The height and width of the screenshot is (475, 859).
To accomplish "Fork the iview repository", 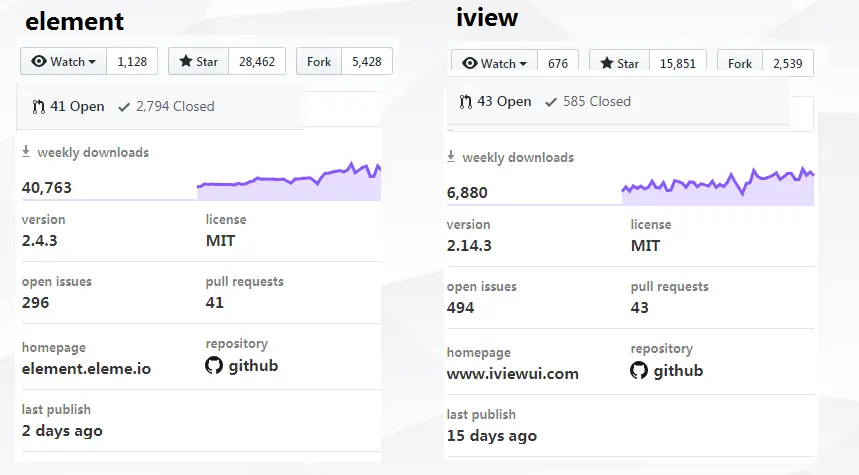I will tap(740, 62).
